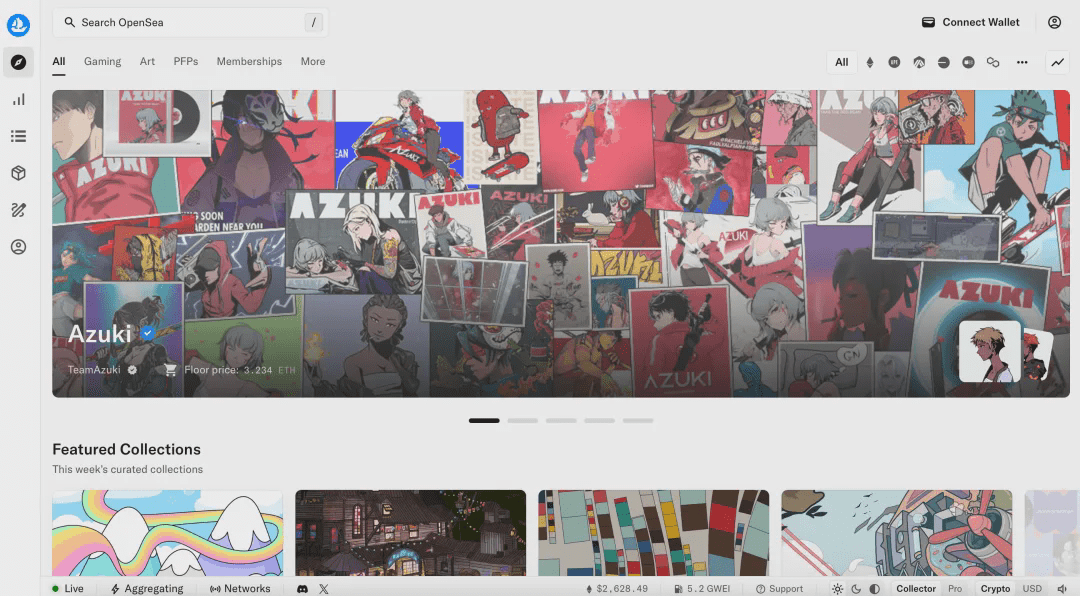The width and height of the screenshot is (1080, 596).
Task: Filter by Blast chain icon
Action: (968, 62)
